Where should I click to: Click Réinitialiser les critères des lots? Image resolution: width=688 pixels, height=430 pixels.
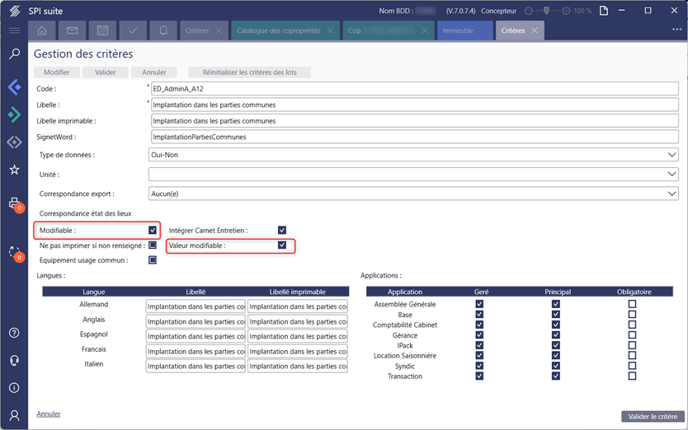tap(250, 72)
